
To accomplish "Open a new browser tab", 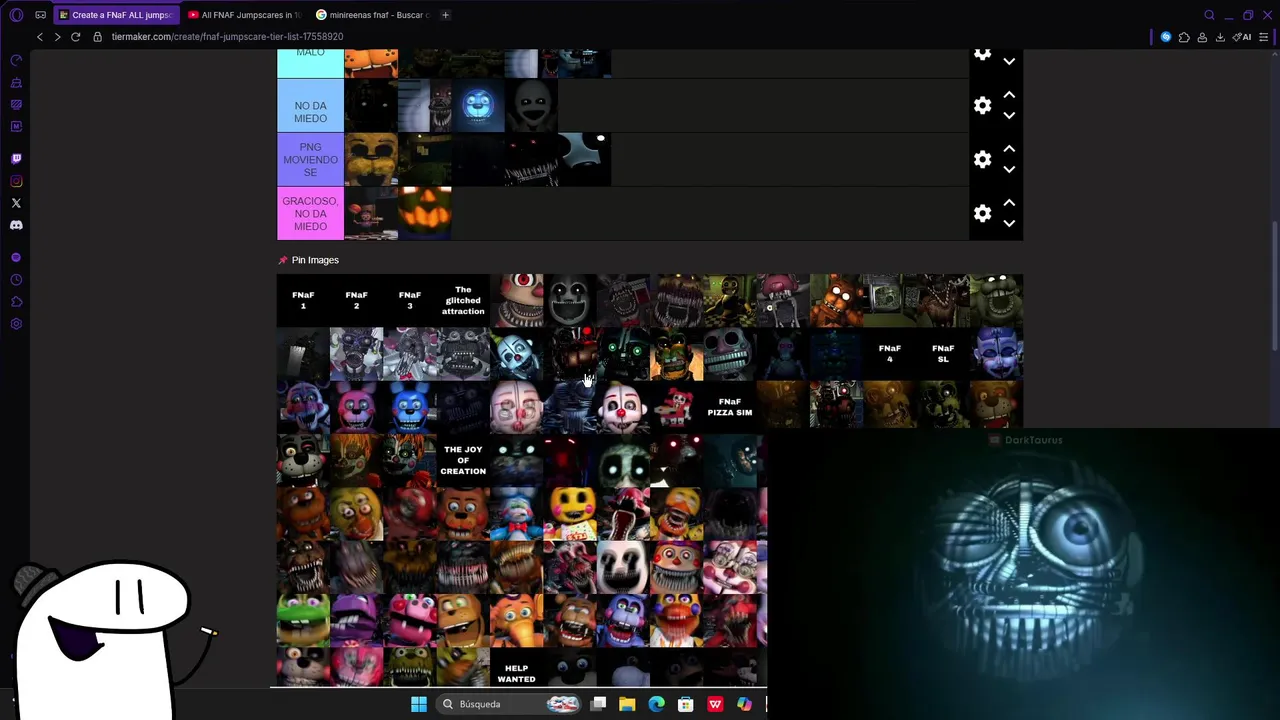I will tap(445, 15).
